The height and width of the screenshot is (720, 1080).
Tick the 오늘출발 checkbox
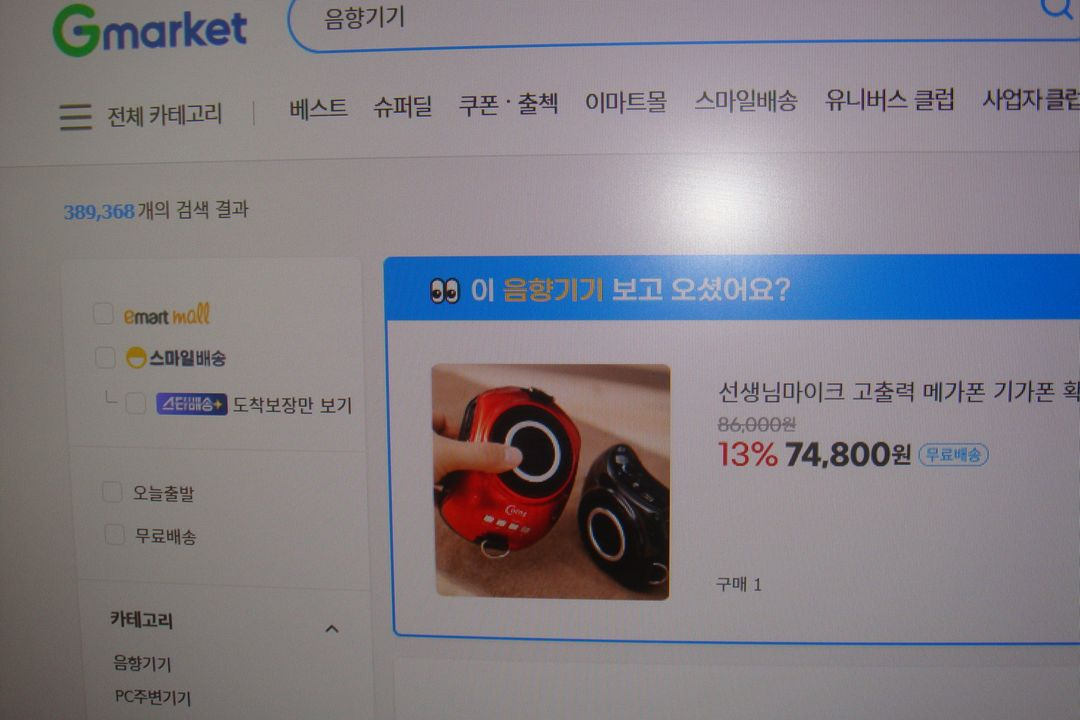coord(112,492)
